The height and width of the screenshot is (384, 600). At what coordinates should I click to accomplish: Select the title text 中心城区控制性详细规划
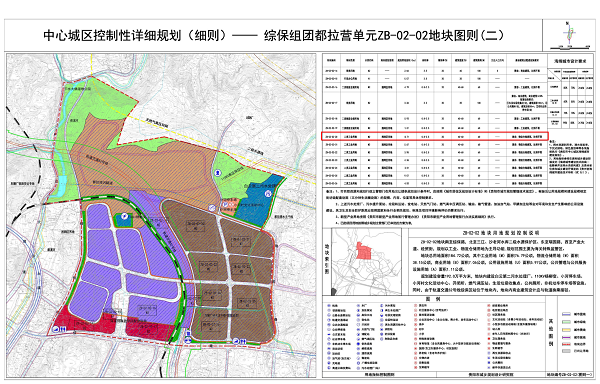point(112,36)
